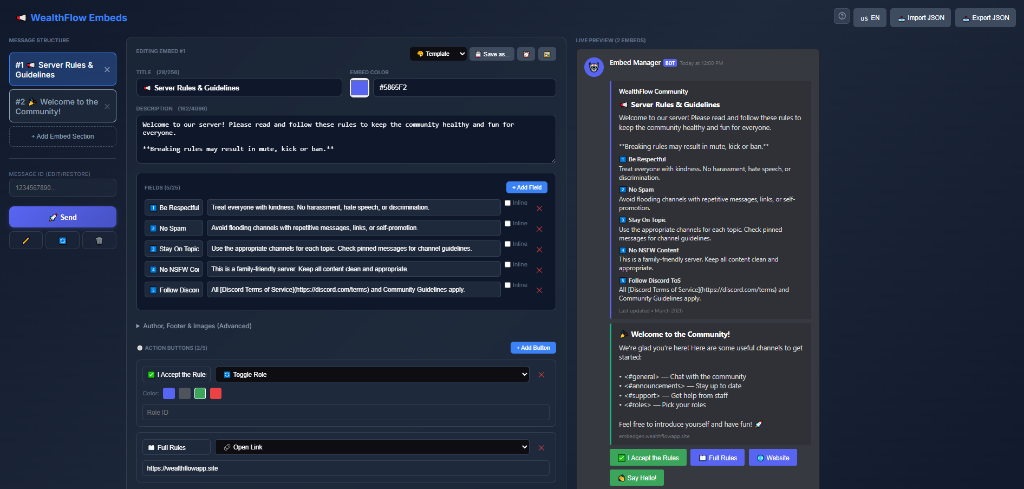Click the I Accept the Rule label input
Image resolution: width=1024 pixels, height=489 pixels.
(176, 375)
